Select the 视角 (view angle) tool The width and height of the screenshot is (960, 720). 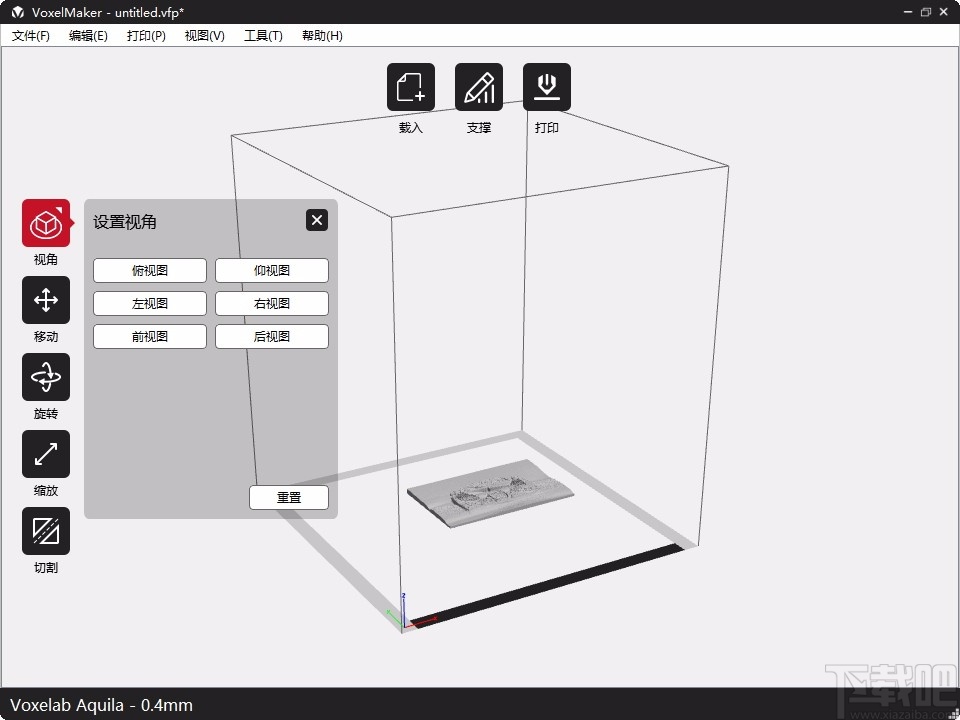point(45,224)
